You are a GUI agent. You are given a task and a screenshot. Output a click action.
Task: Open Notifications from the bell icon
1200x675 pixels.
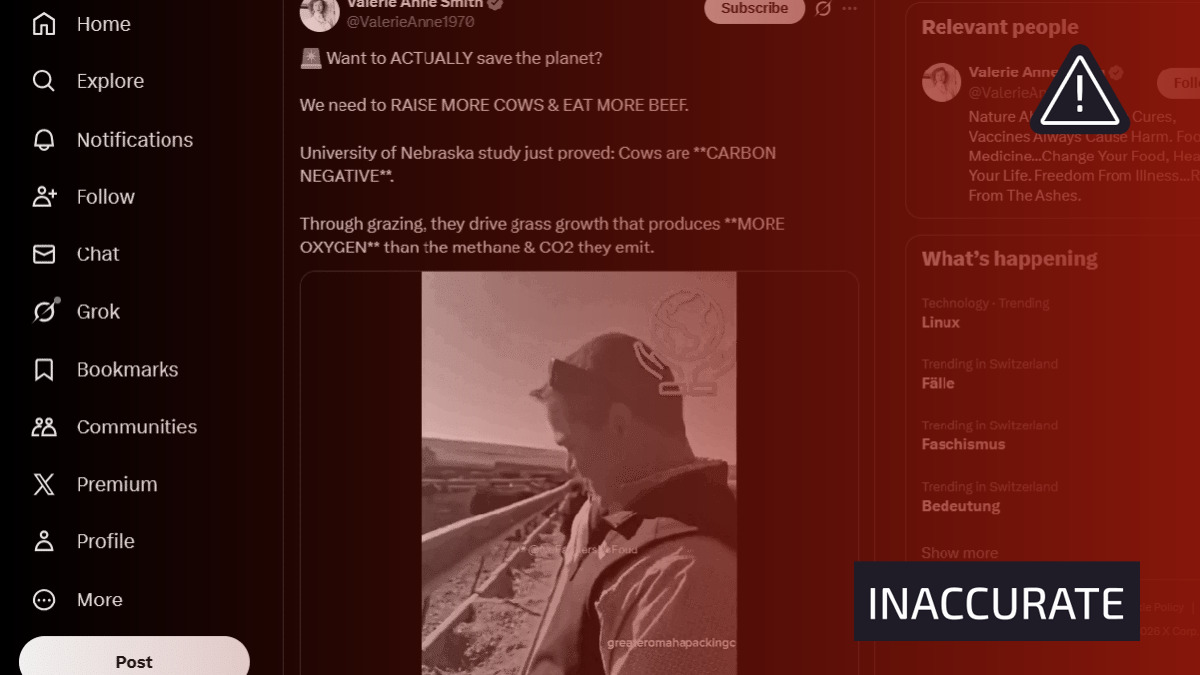[44, 140]
